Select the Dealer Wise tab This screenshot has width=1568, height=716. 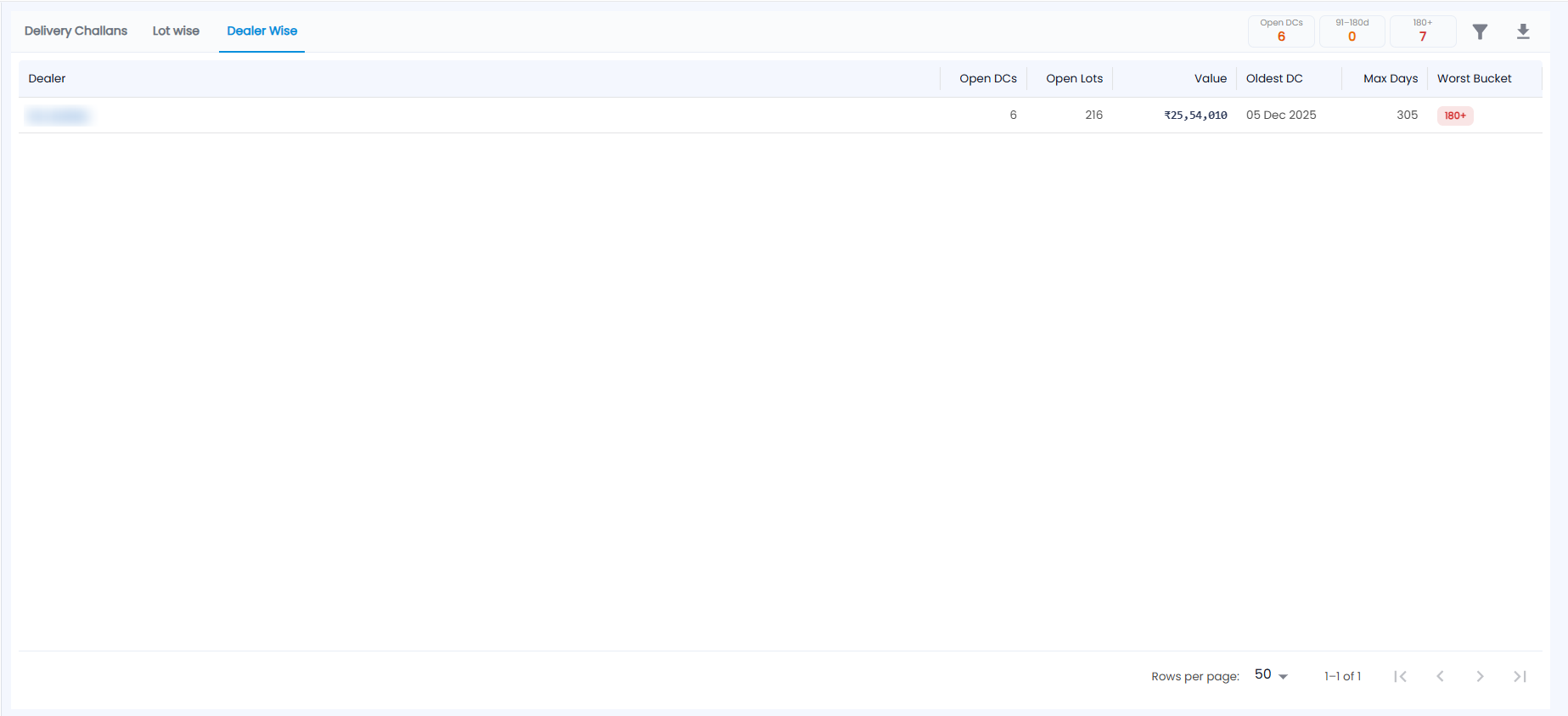[262, 31]
